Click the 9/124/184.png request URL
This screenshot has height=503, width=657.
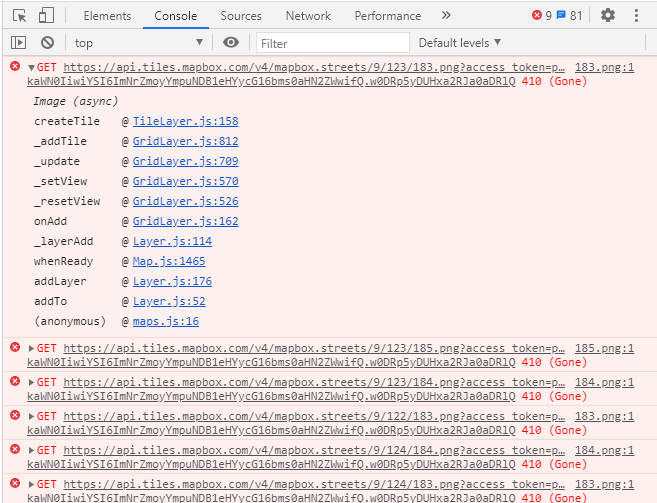[x=314, y=450]
